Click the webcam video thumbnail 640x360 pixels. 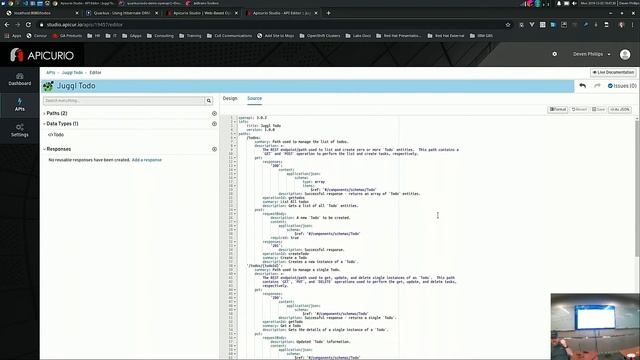point(595,327)
